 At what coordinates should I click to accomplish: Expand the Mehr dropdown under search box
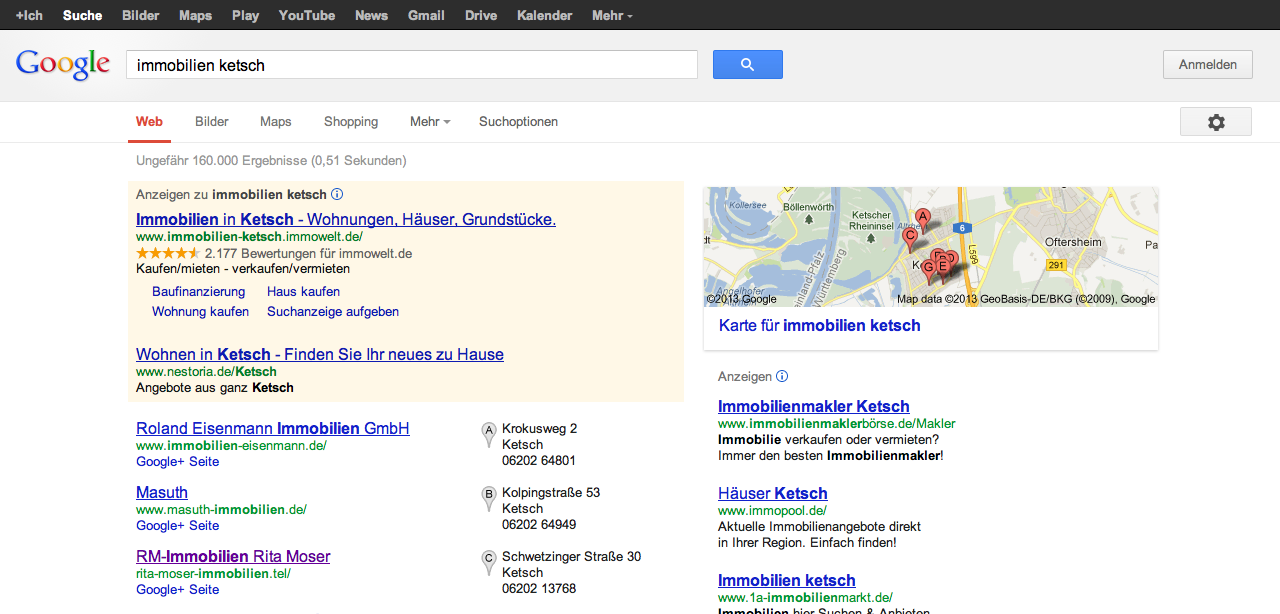coord(430,122)
